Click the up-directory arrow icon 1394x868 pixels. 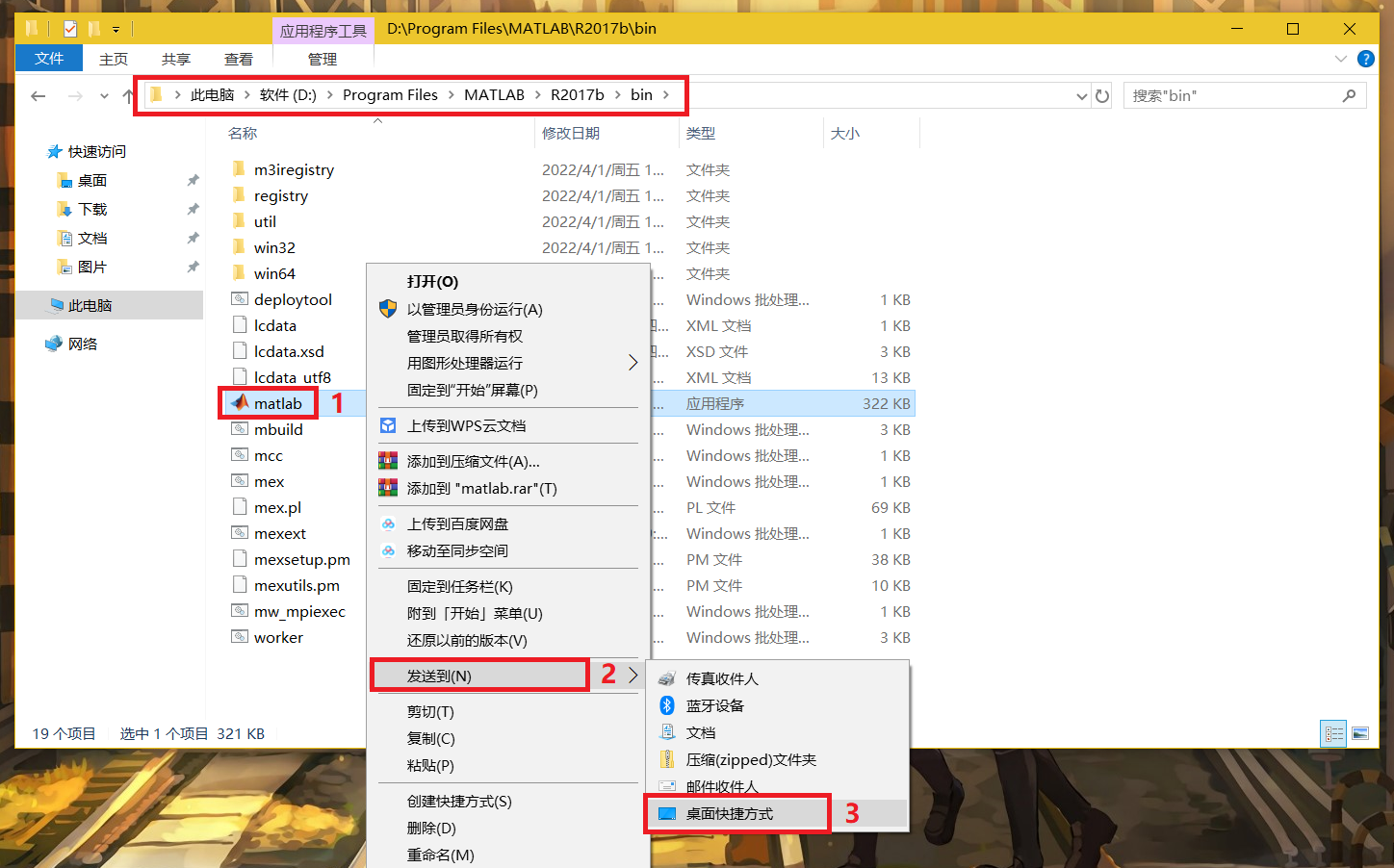[x=128, y=96]
